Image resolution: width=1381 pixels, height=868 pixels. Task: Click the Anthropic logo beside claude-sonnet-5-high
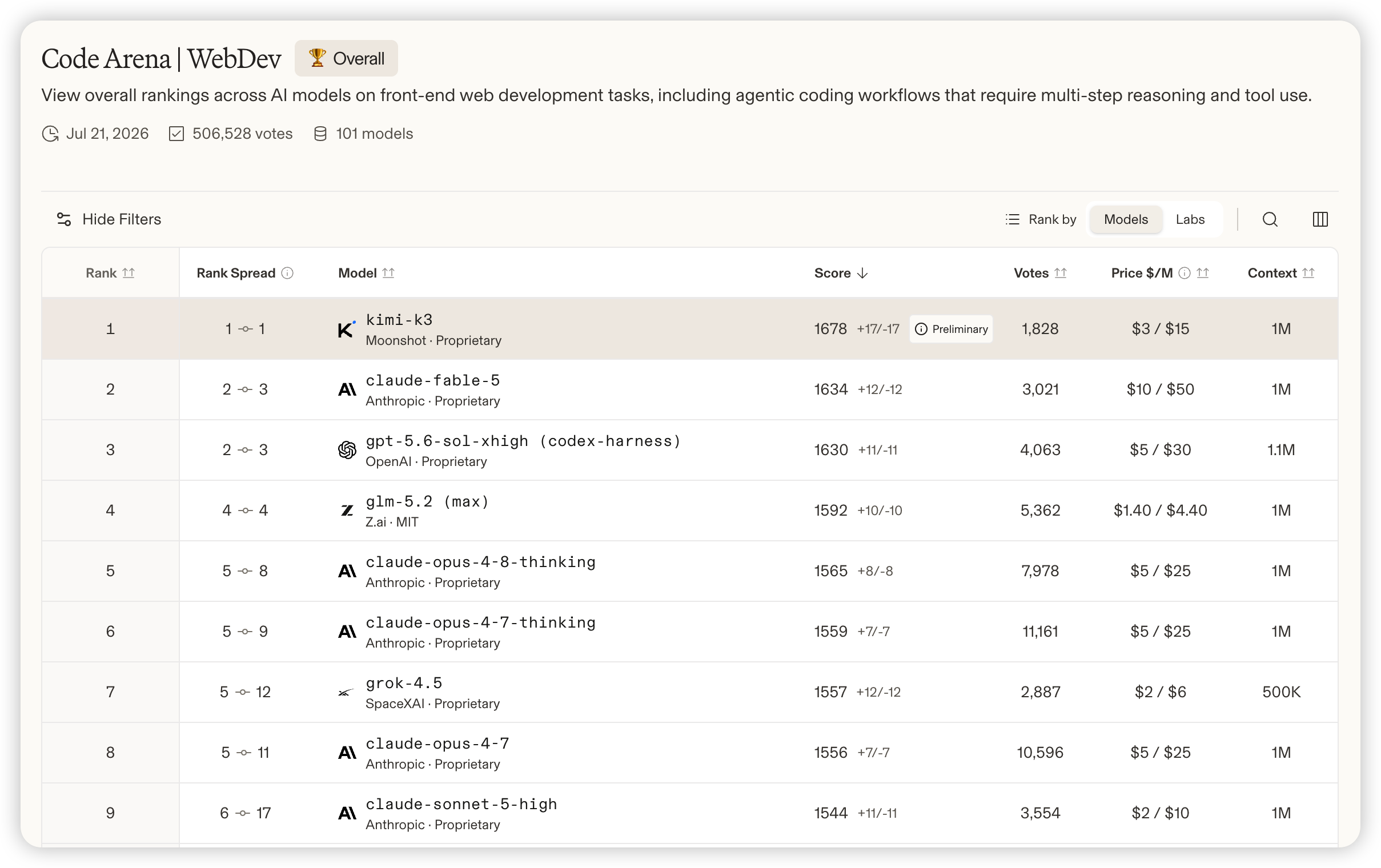pos(347,813)
